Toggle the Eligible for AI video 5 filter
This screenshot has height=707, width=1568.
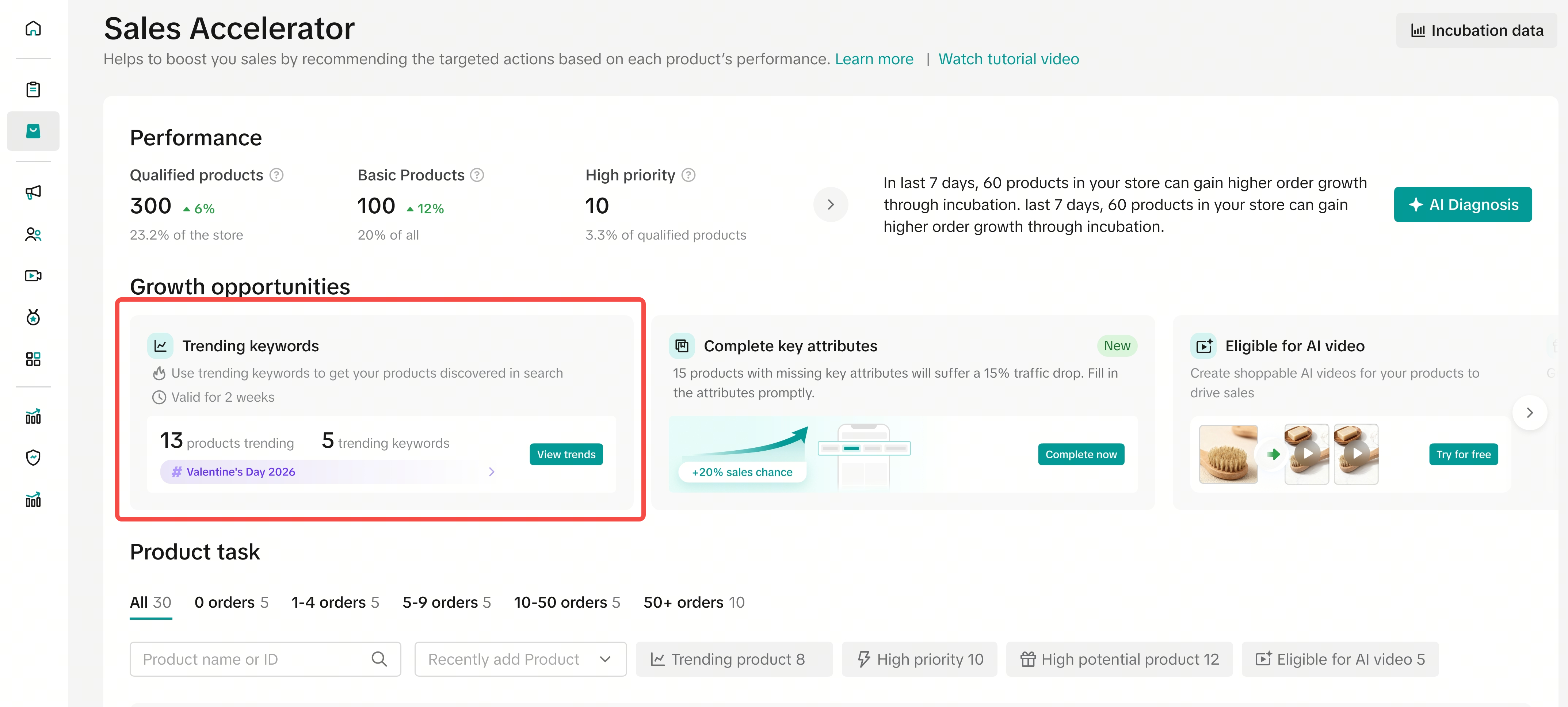click(1340, 659)
